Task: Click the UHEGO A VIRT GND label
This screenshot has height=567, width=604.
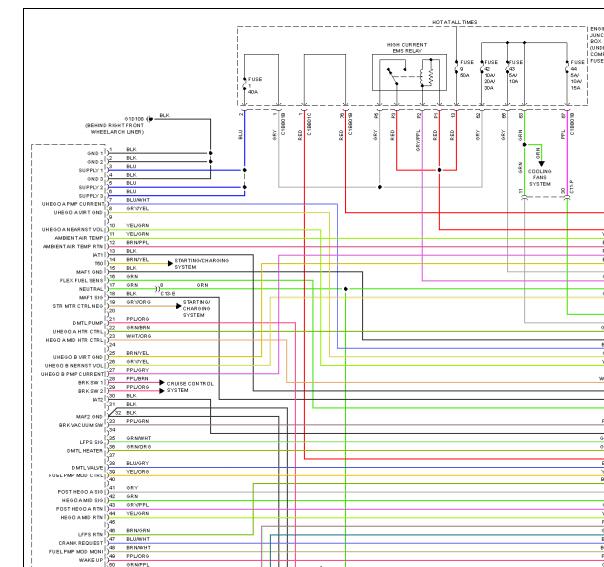Action: coord(79,213)
